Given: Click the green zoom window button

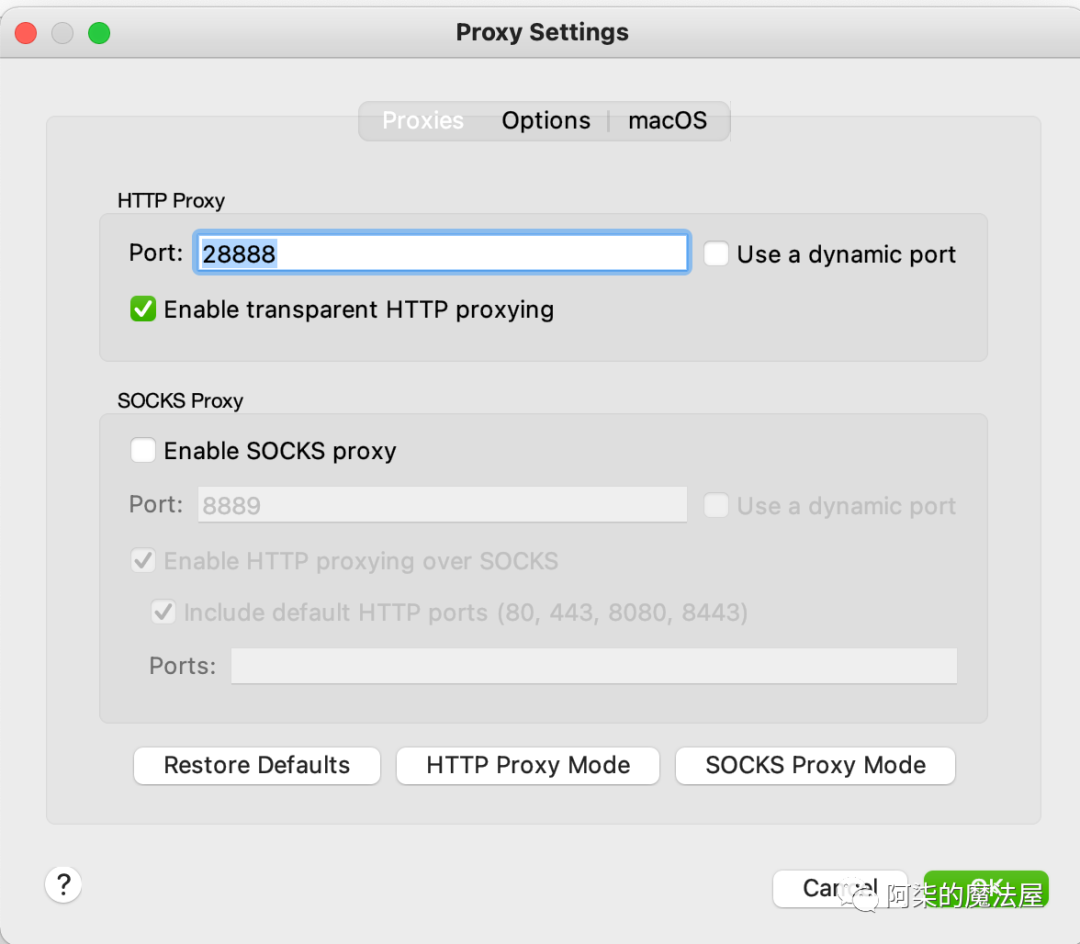Looking at the screenshot, I should pos(98,33).
